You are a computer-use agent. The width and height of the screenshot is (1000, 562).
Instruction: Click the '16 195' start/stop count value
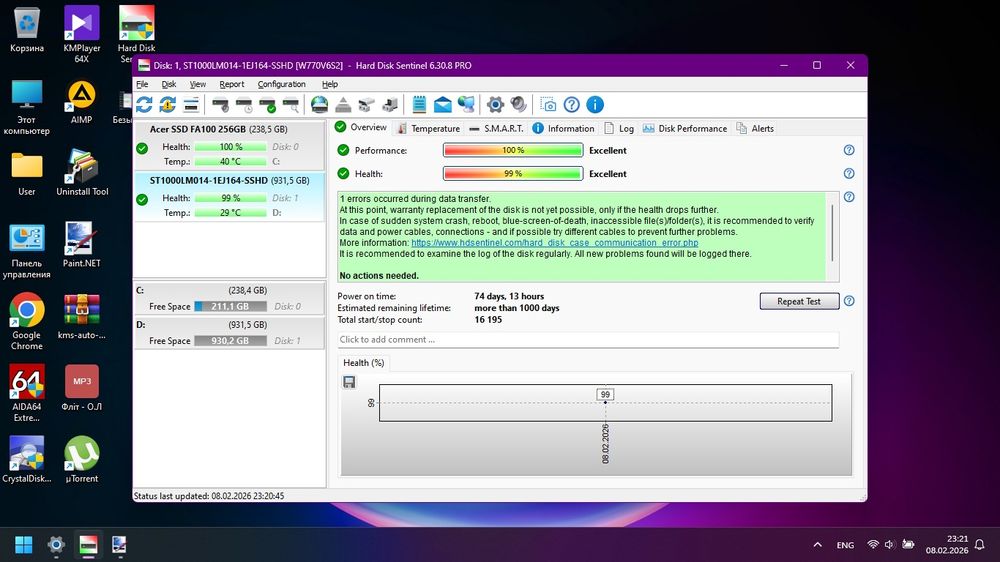[x=488, y=320]
